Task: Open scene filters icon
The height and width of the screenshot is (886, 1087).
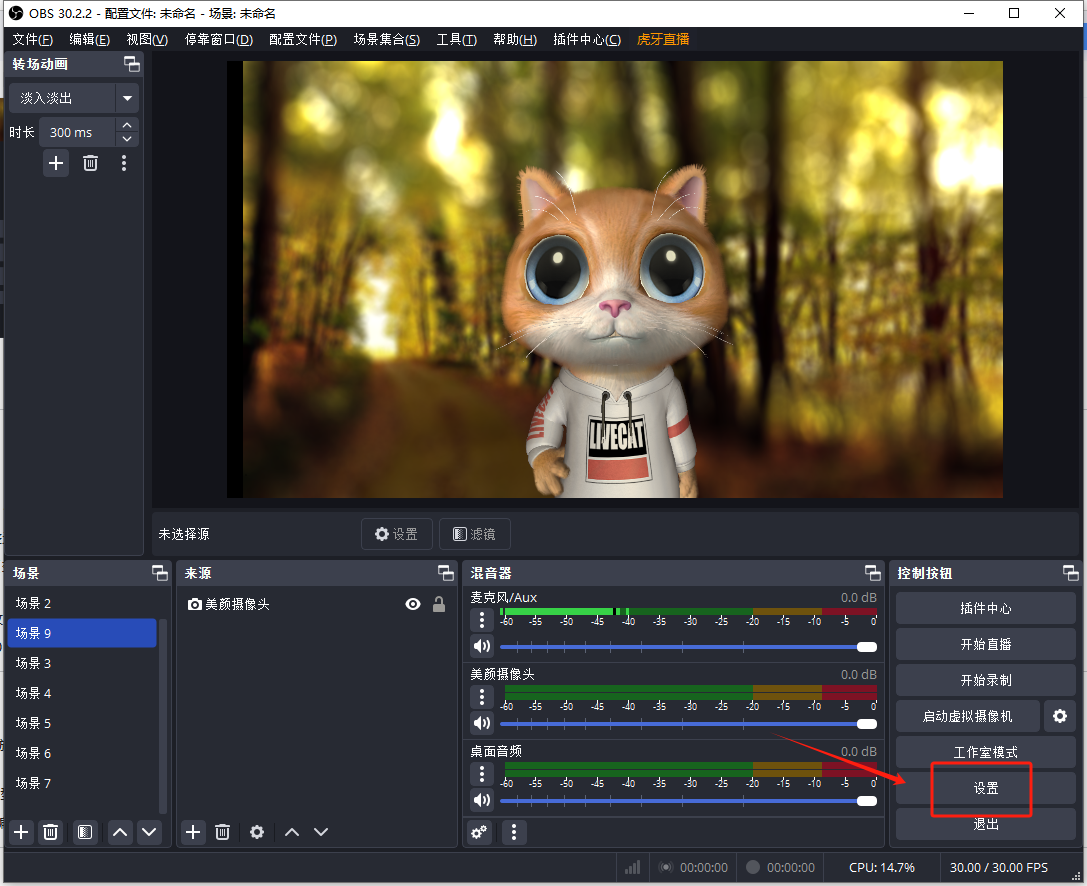Action: (85, 832)
